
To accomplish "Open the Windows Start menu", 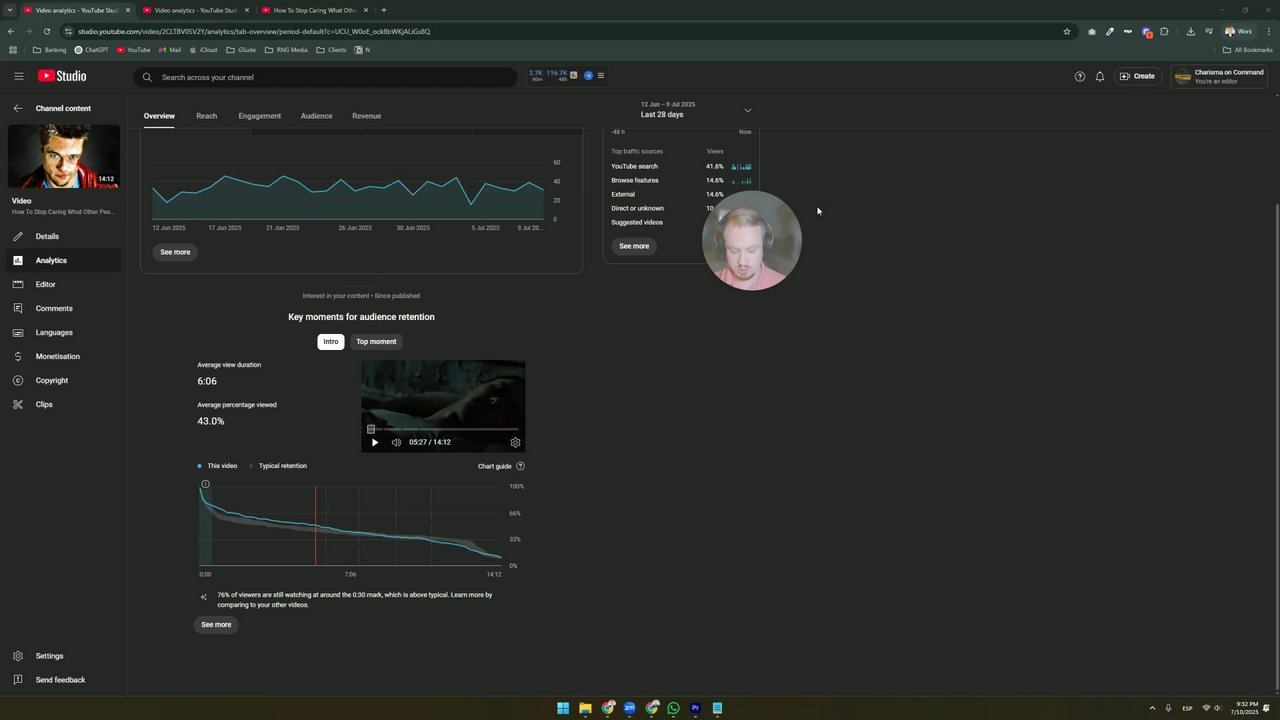I will [x=563, y=708].
